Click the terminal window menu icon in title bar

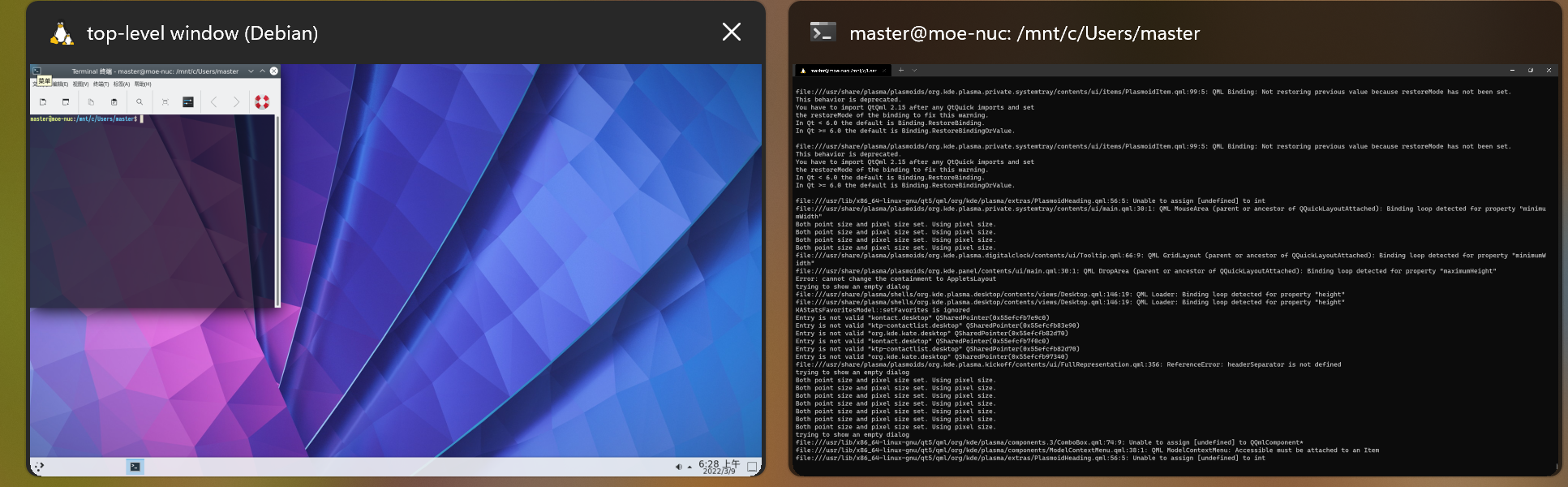pos(37,71)
